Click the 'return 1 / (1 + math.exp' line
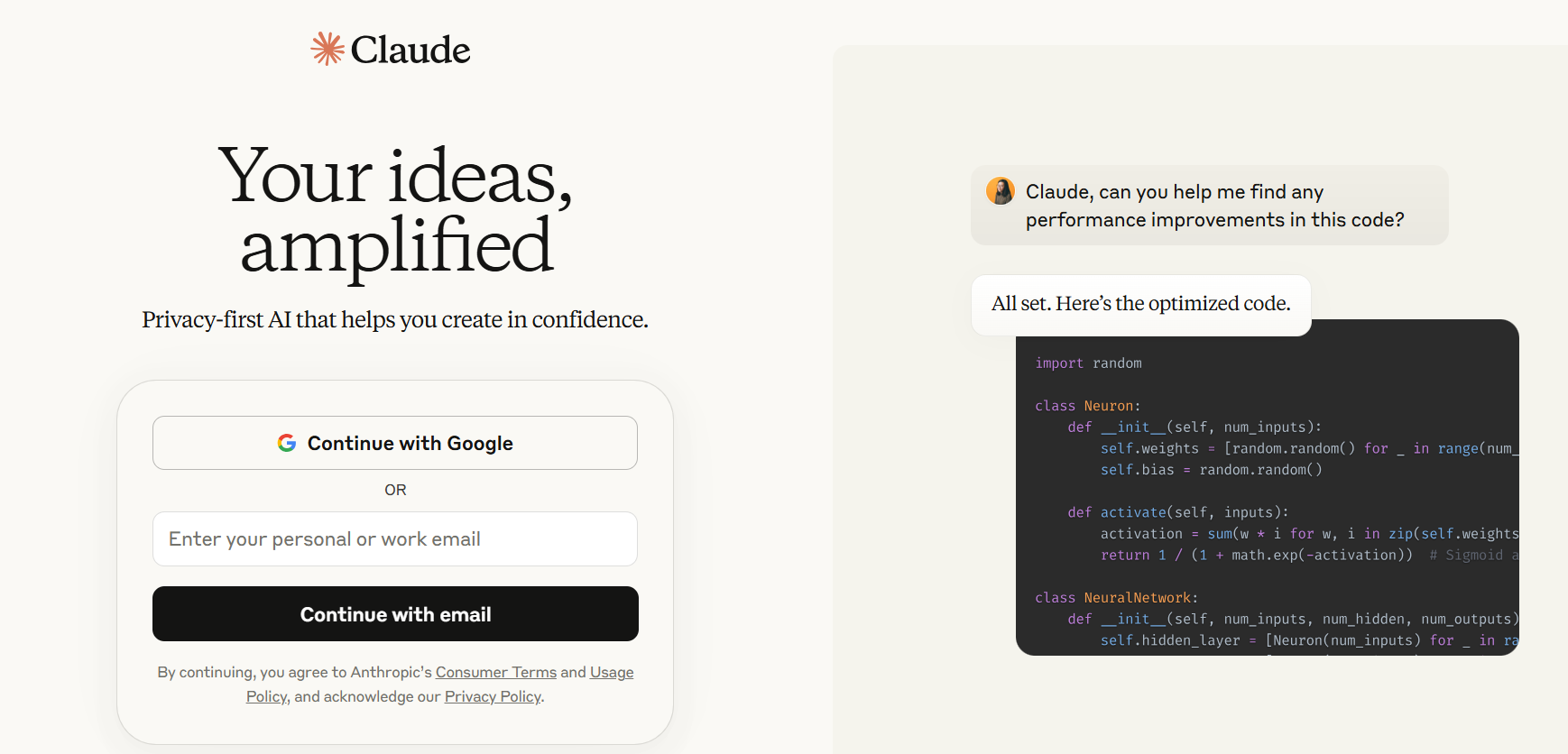The height and width of the screenshot is (754, 1568). pos(1257,555)
